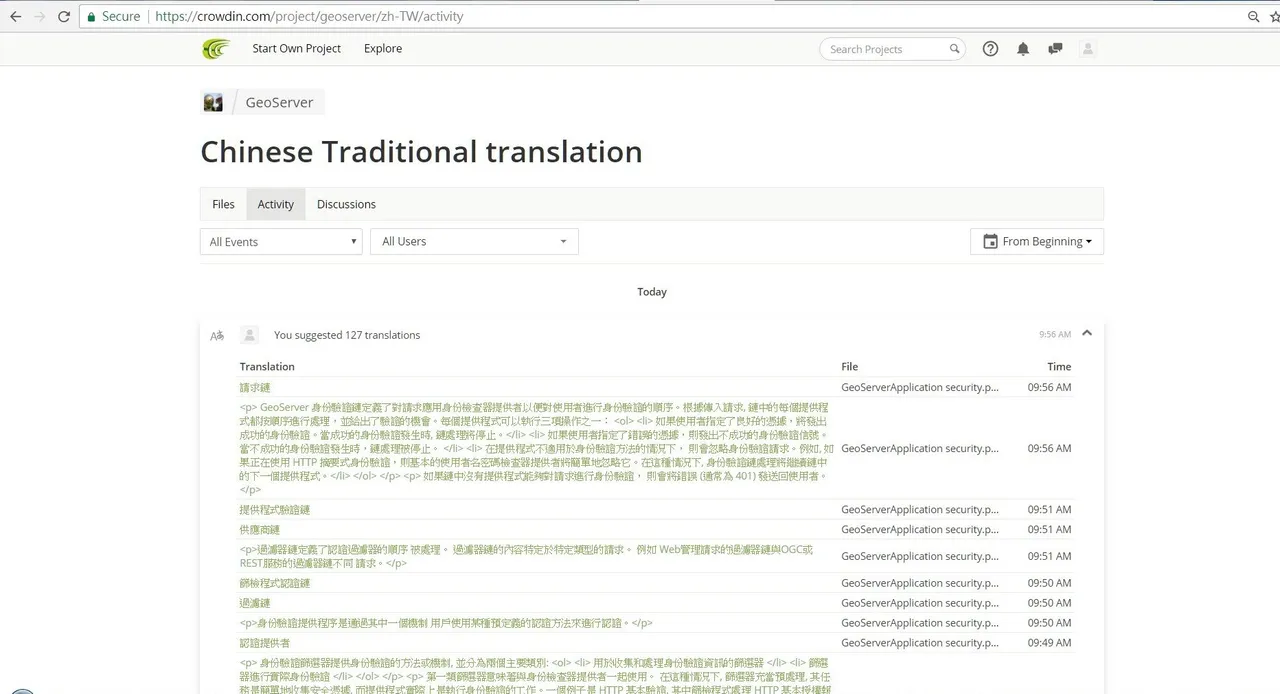Open notifications bell icon

[1023, 49]
